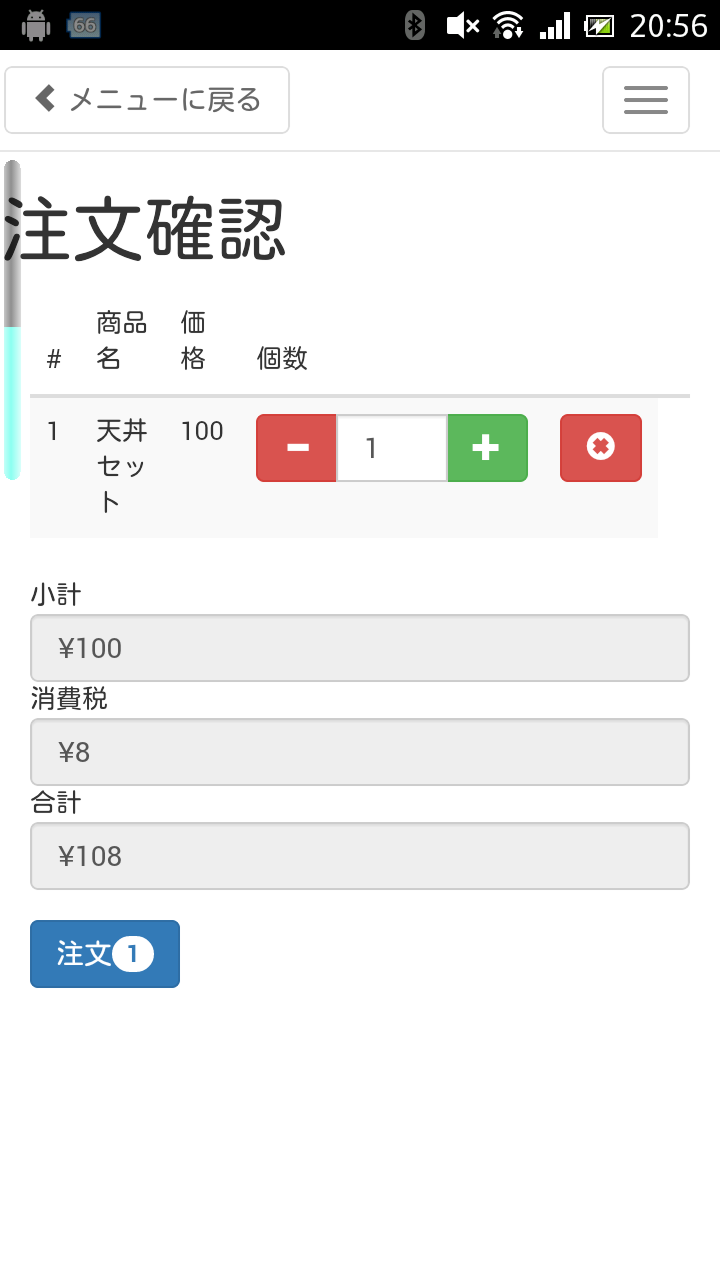Remove 天丼セット with the red X button

point(601,448)
